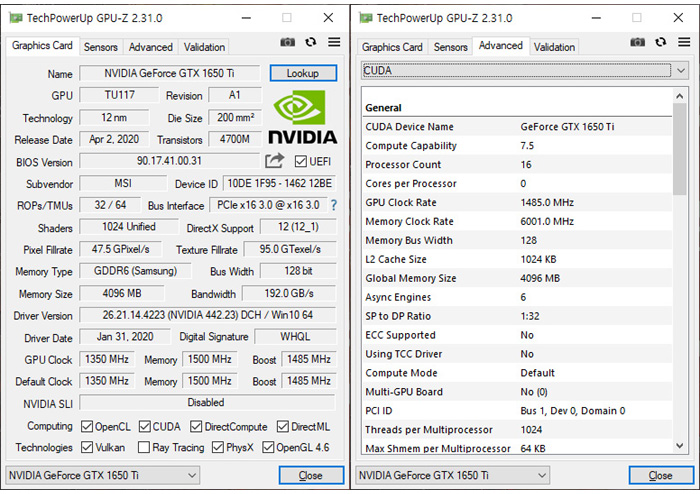Click Close button in left window
The width and height of the screenshot is (700, 494).
311,475
